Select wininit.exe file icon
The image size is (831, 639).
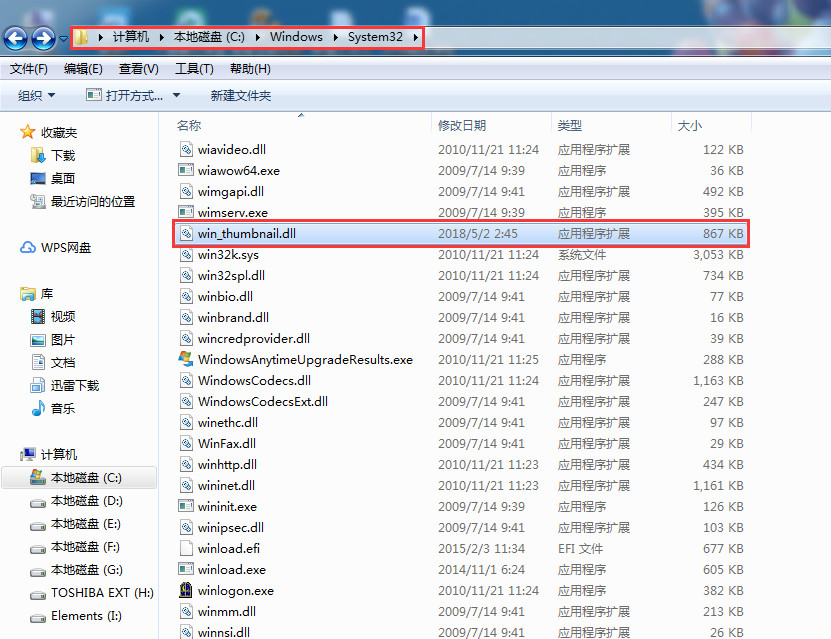coord(185,506)
